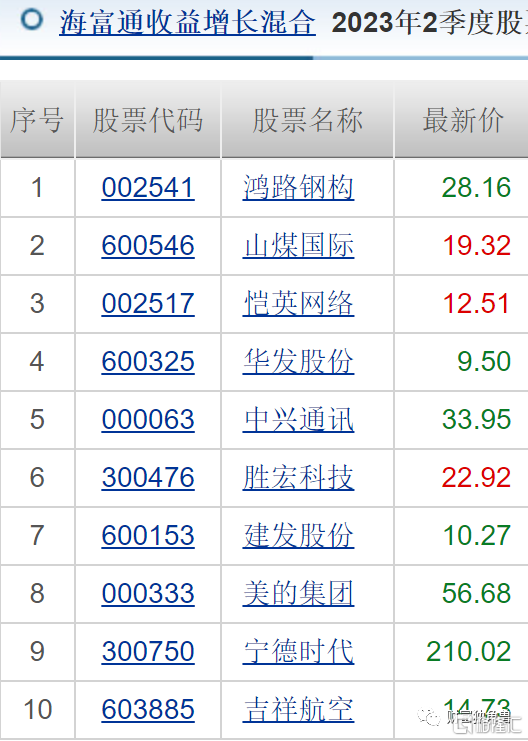This screenshot has width=528, height=741.
Task: Open stock code 000333 link
Action: click(148, 594)
